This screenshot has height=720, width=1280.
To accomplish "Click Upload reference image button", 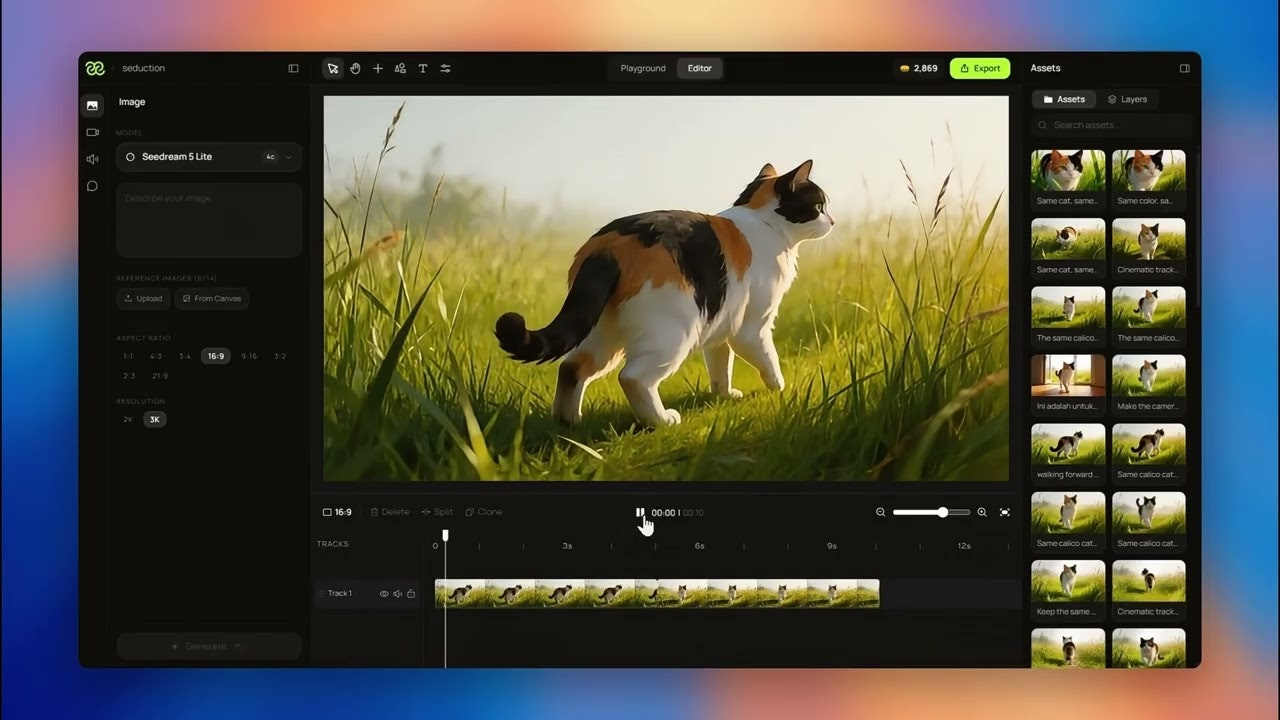I will click(x=143, y=298).
